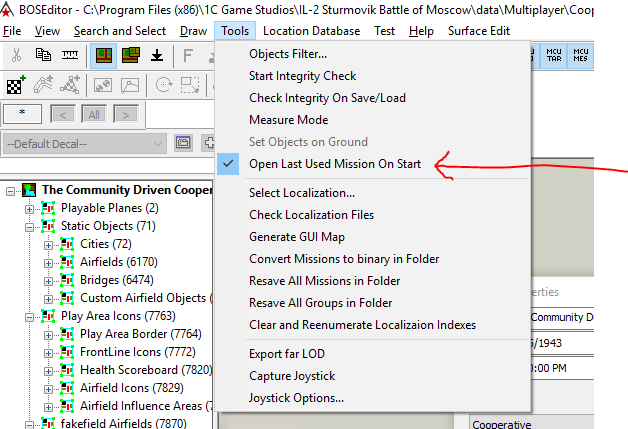Click the MCU TAR toolbar icon
Screen dimensions: 628x429
(x=554, y=56)
